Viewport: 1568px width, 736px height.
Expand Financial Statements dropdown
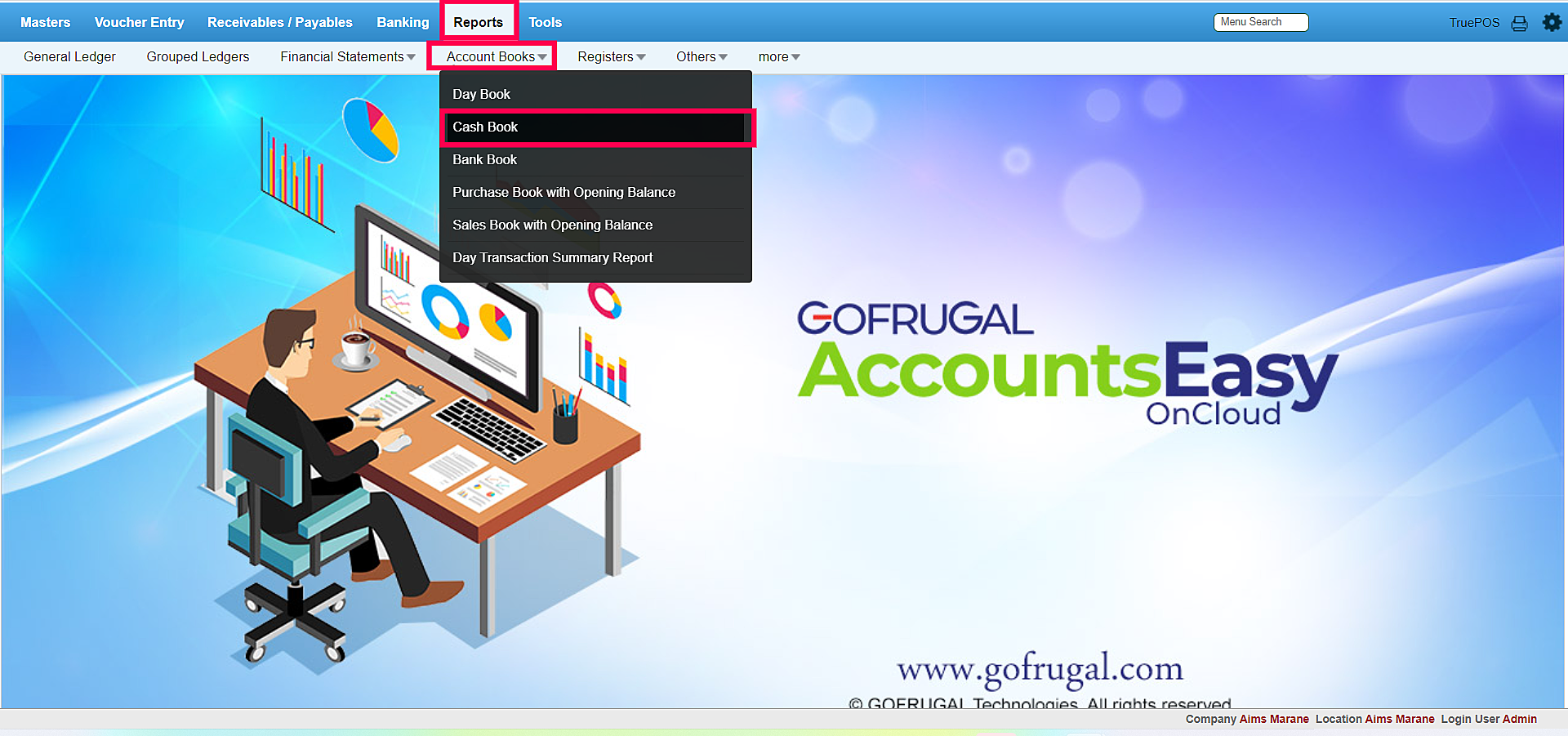348,56
